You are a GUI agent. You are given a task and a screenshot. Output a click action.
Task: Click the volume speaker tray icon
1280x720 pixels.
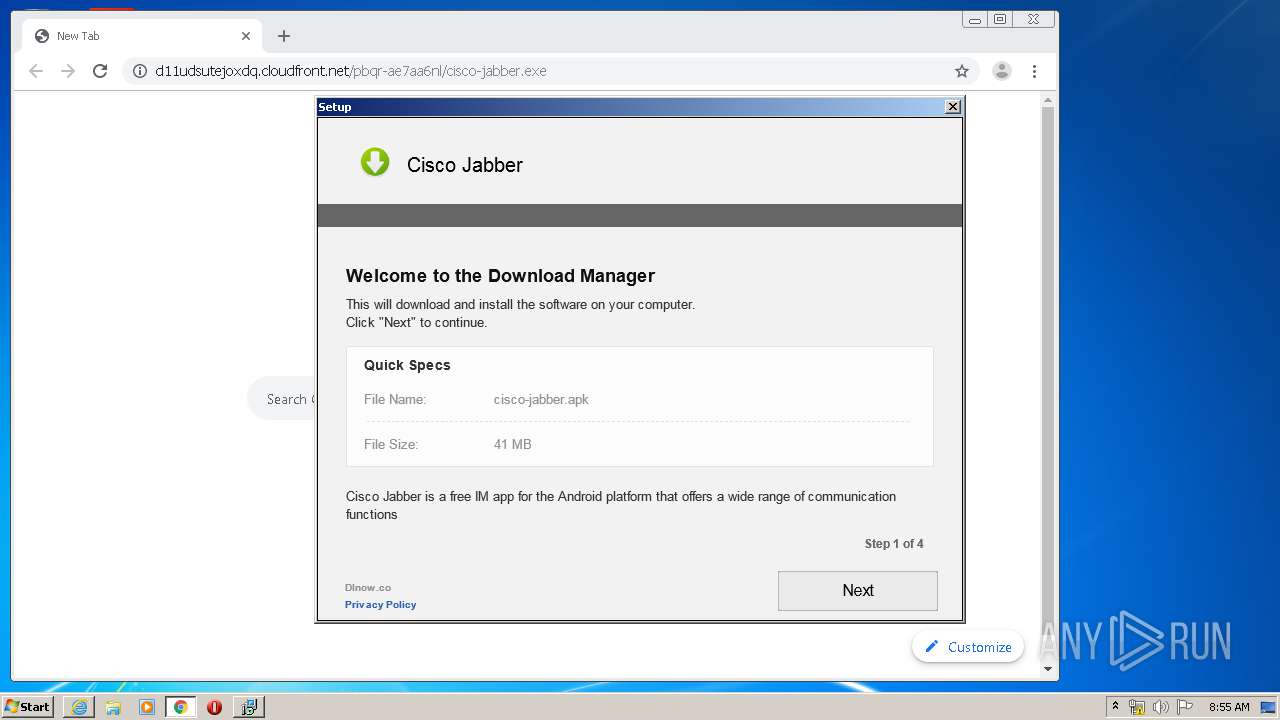[1160, 707]
